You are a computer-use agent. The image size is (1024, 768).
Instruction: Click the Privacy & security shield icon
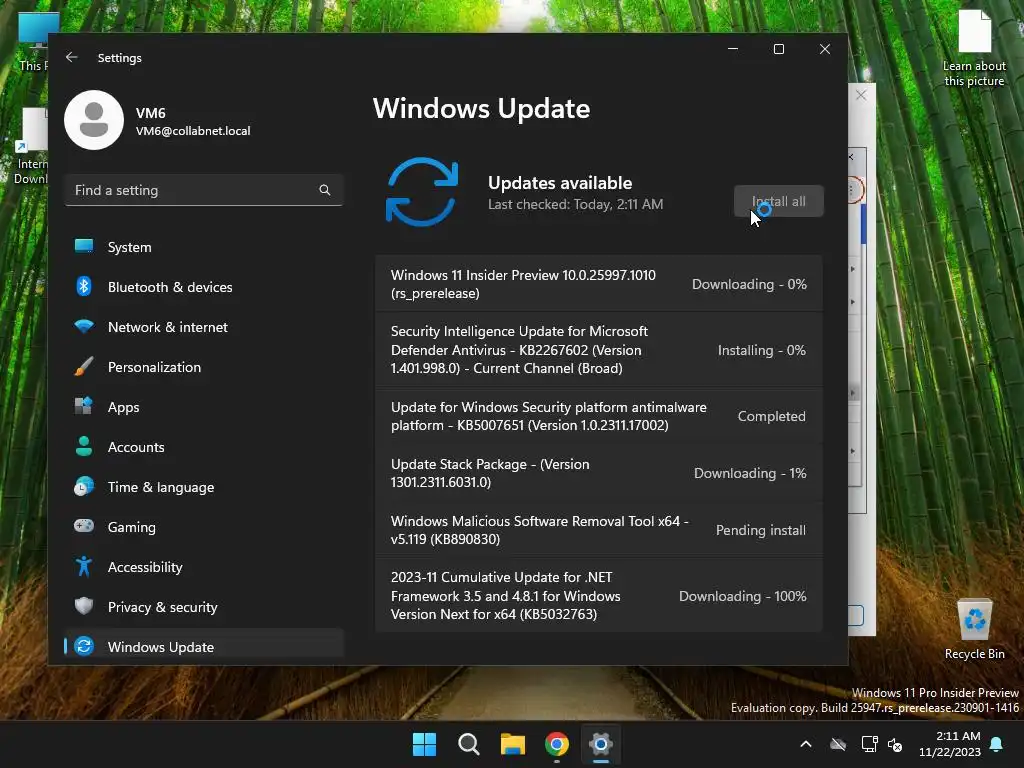tap(84, 606)
